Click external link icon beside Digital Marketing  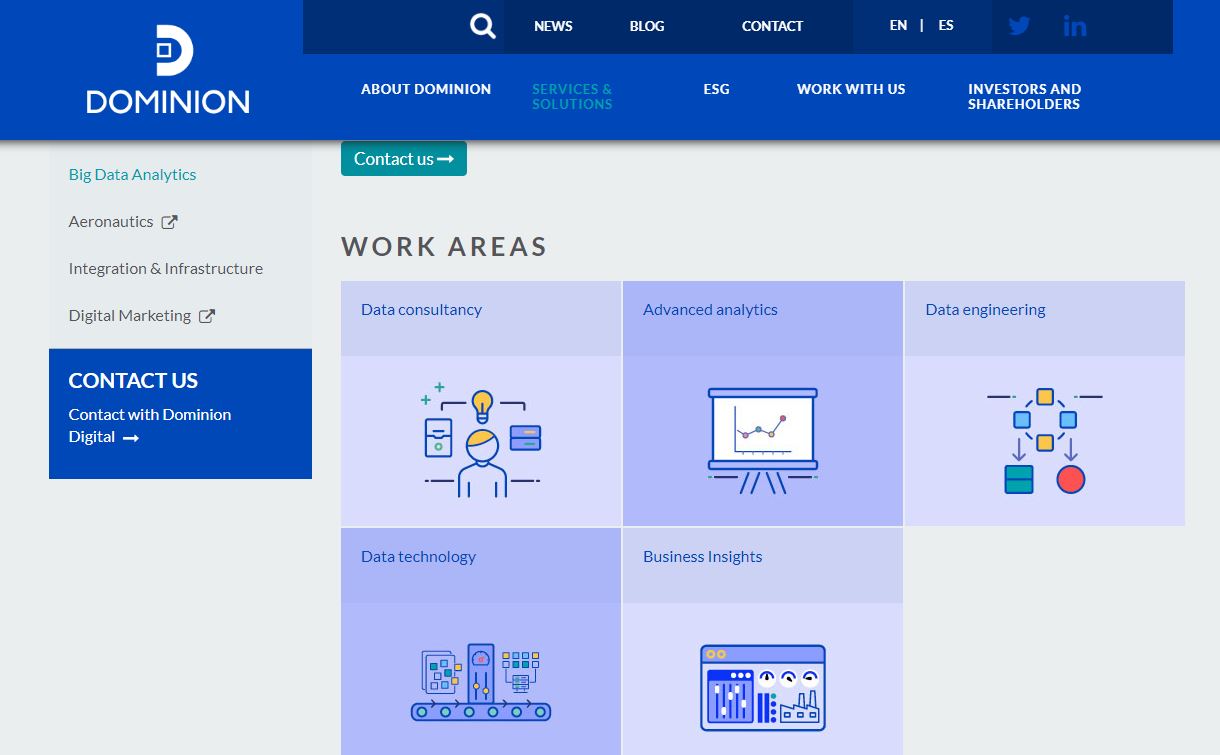[x=207, y=316]
